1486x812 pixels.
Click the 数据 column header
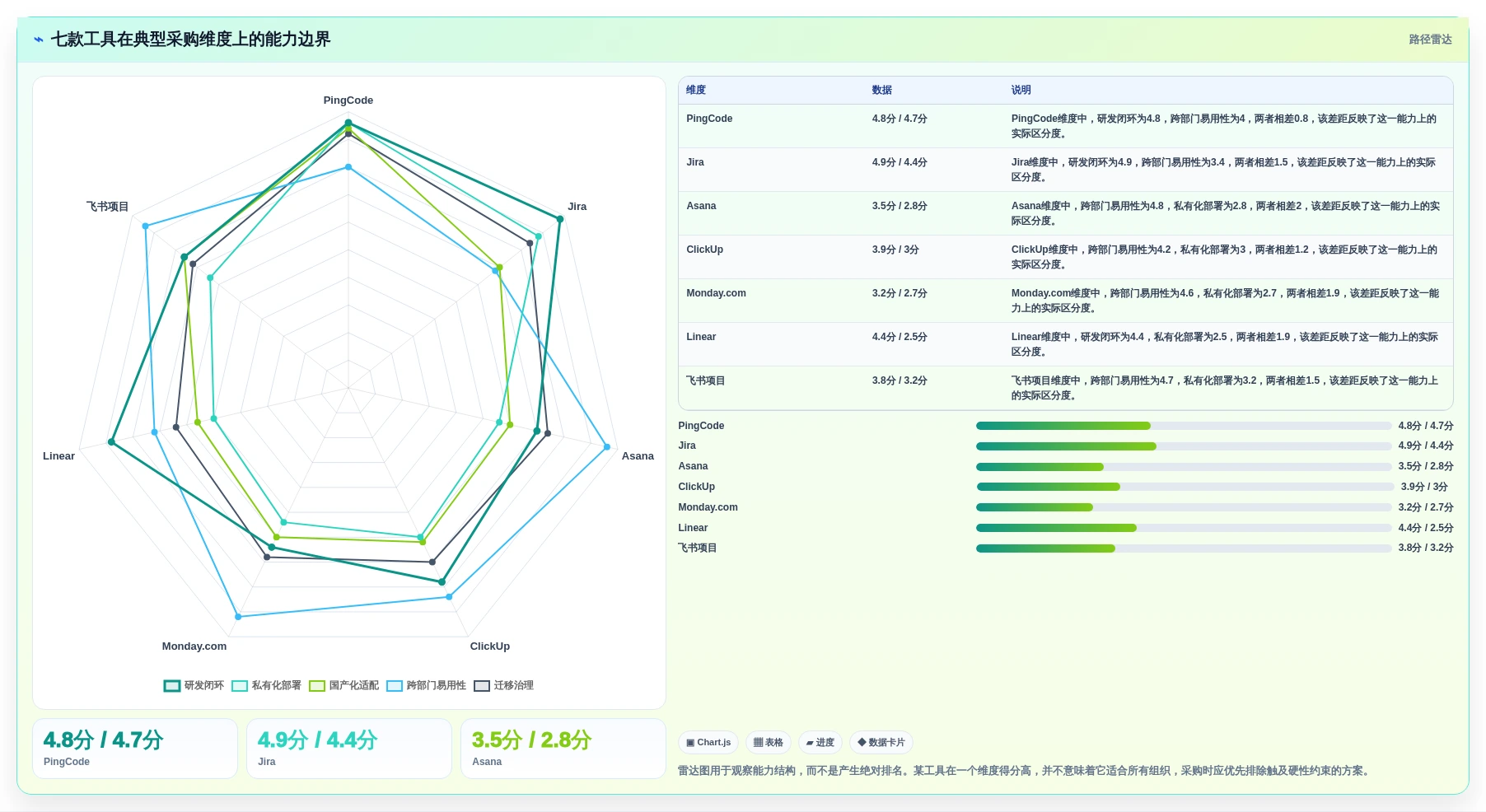(x=882, y=91)
